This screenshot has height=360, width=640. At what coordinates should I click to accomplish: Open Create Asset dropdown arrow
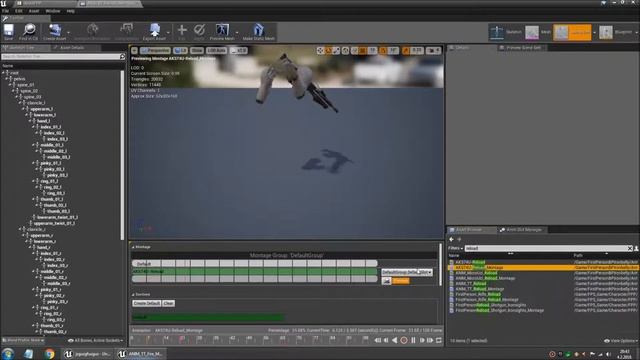point(68,32)
